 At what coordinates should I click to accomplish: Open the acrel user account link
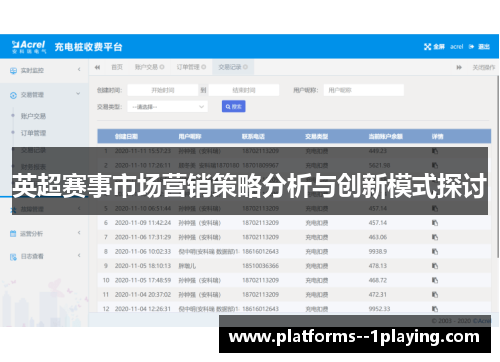[x=457, y=47]
